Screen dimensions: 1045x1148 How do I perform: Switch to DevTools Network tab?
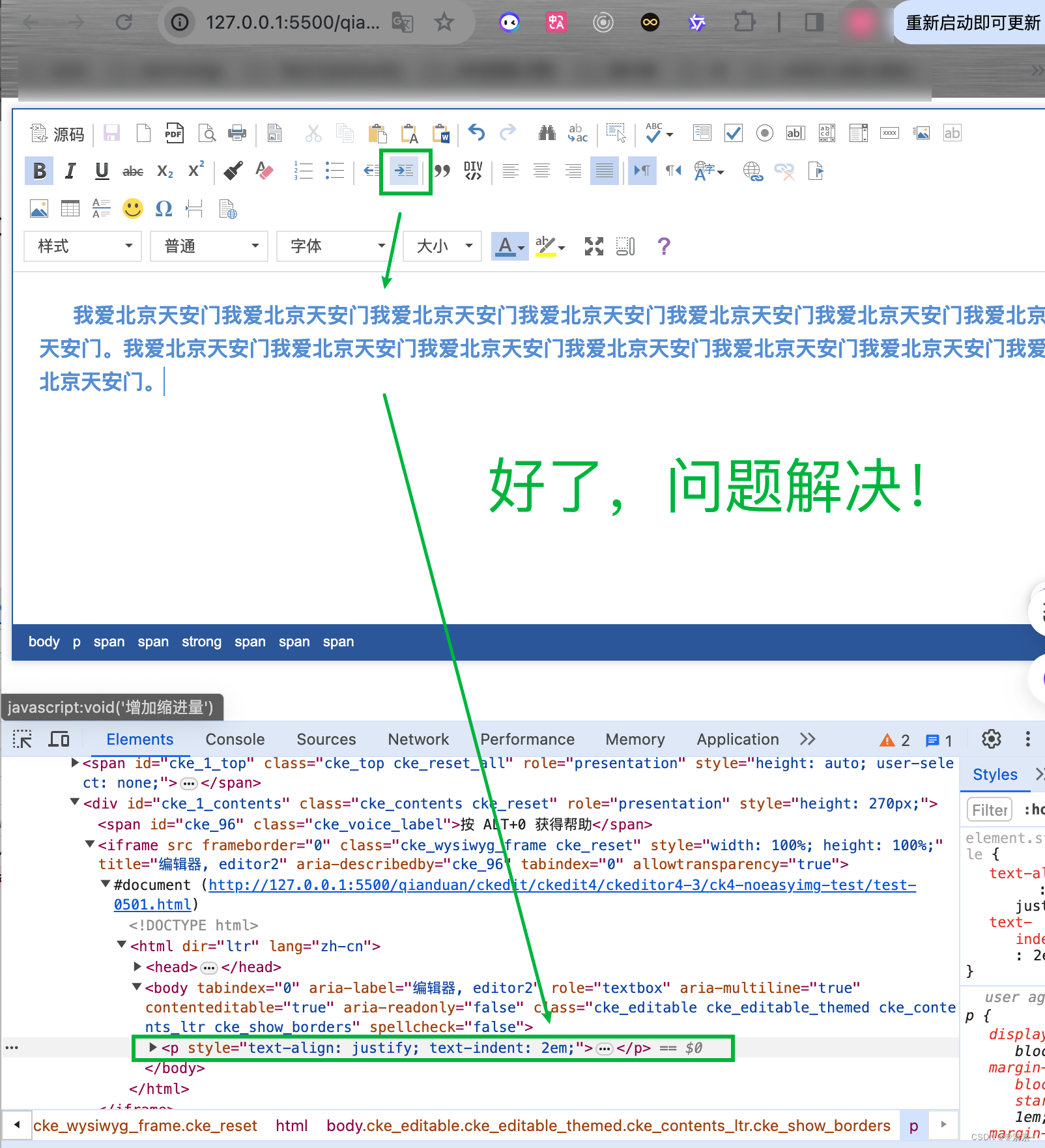418,739
